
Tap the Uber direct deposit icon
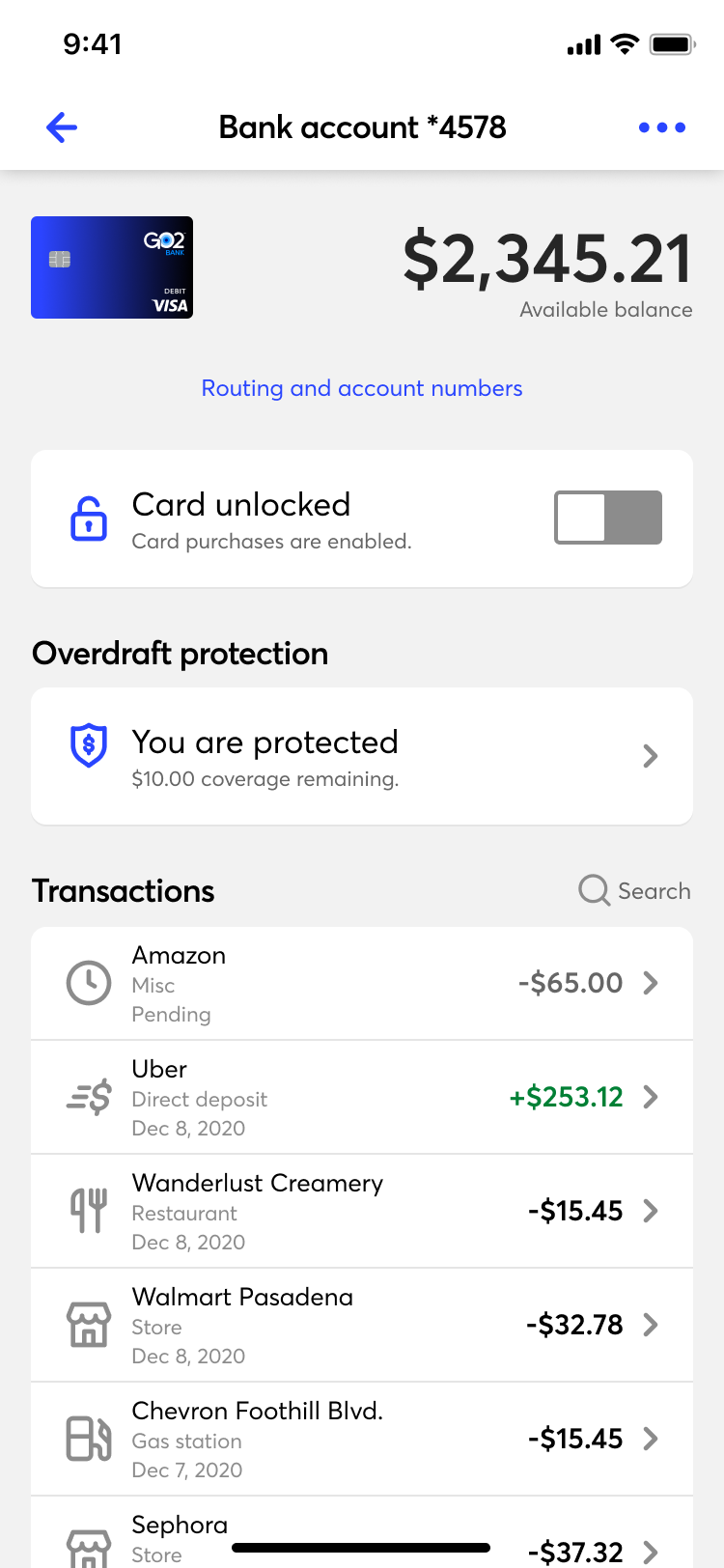pos(89,1098)
